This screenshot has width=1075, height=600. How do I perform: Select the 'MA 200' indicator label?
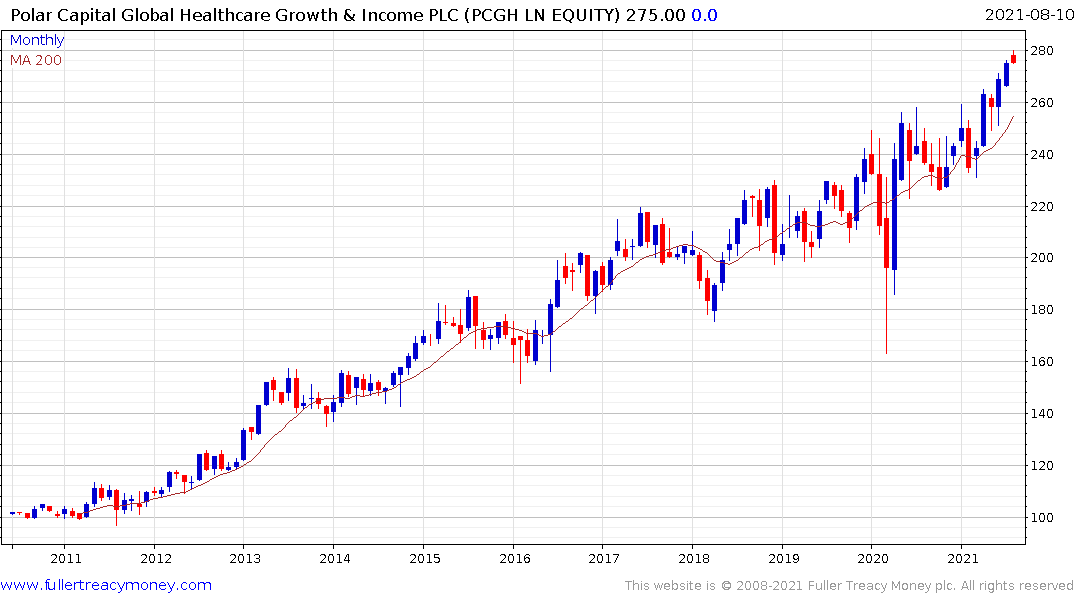coord(36,60)
